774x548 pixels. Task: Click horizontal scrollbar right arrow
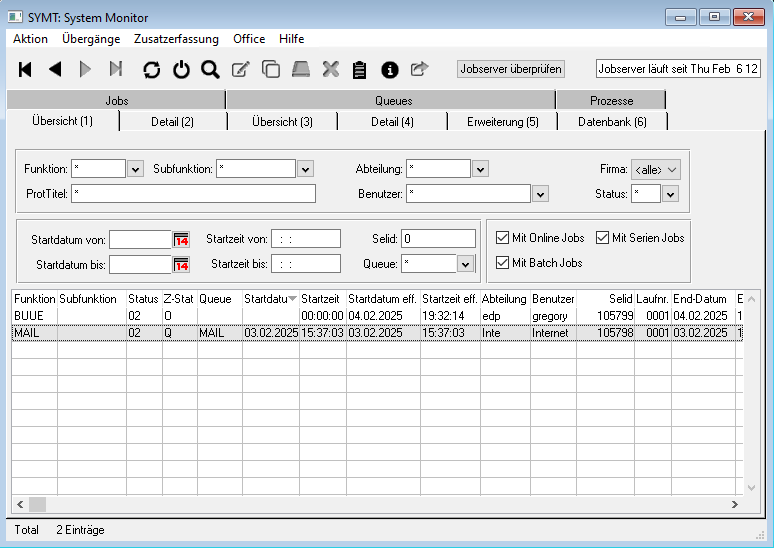735,505
